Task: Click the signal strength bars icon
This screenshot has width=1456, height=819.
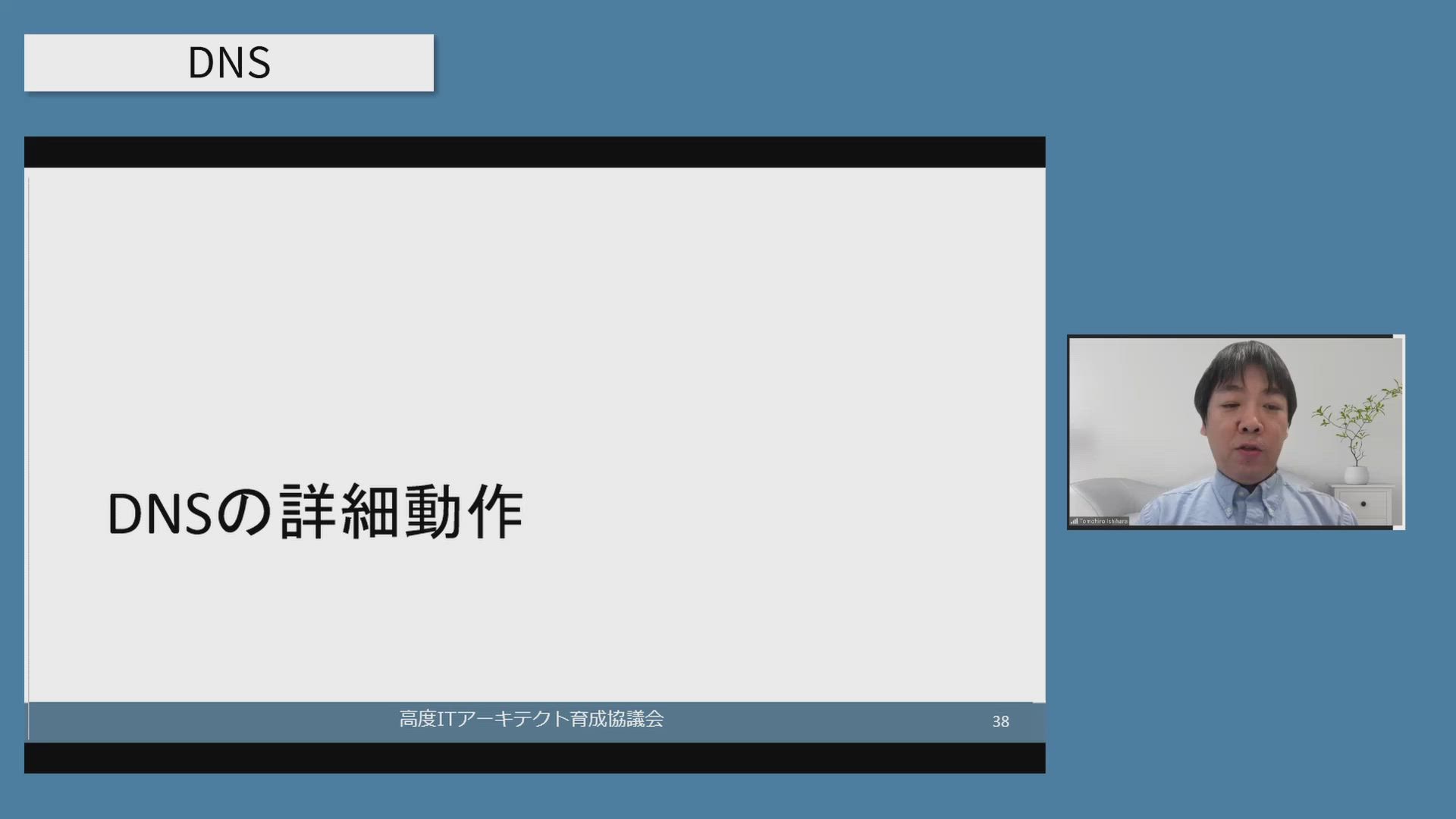Action: pyautogui.click(x=1074, y=521)
